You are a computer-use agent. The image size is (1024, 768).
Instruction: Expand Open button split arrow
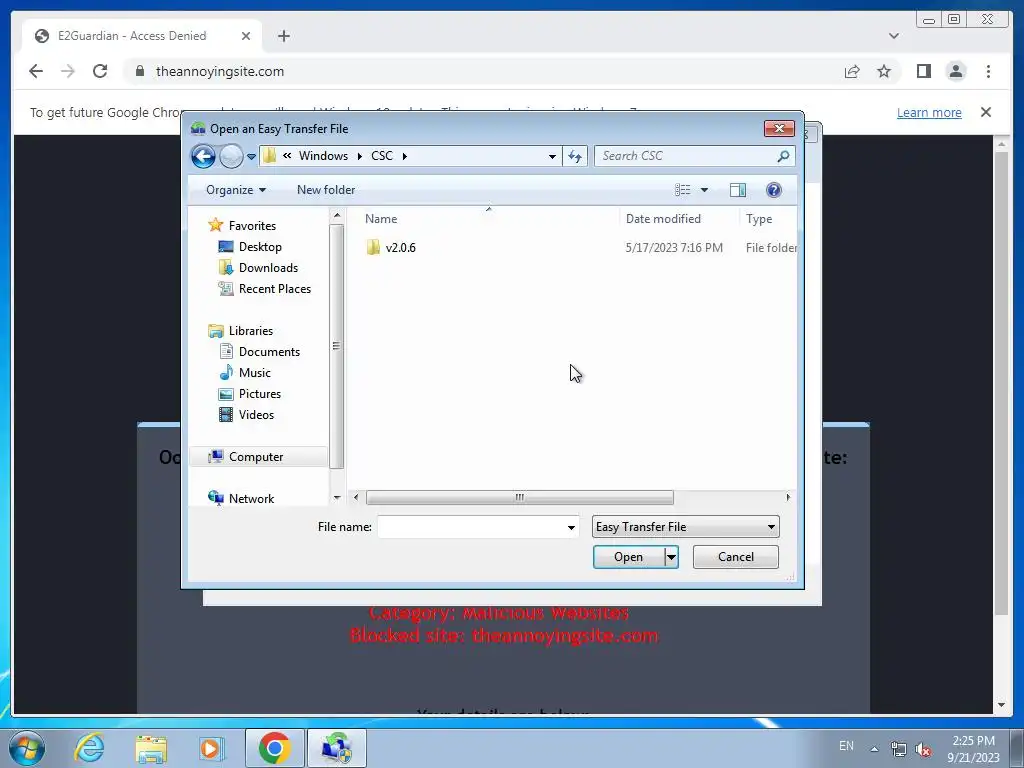(671, 557)
